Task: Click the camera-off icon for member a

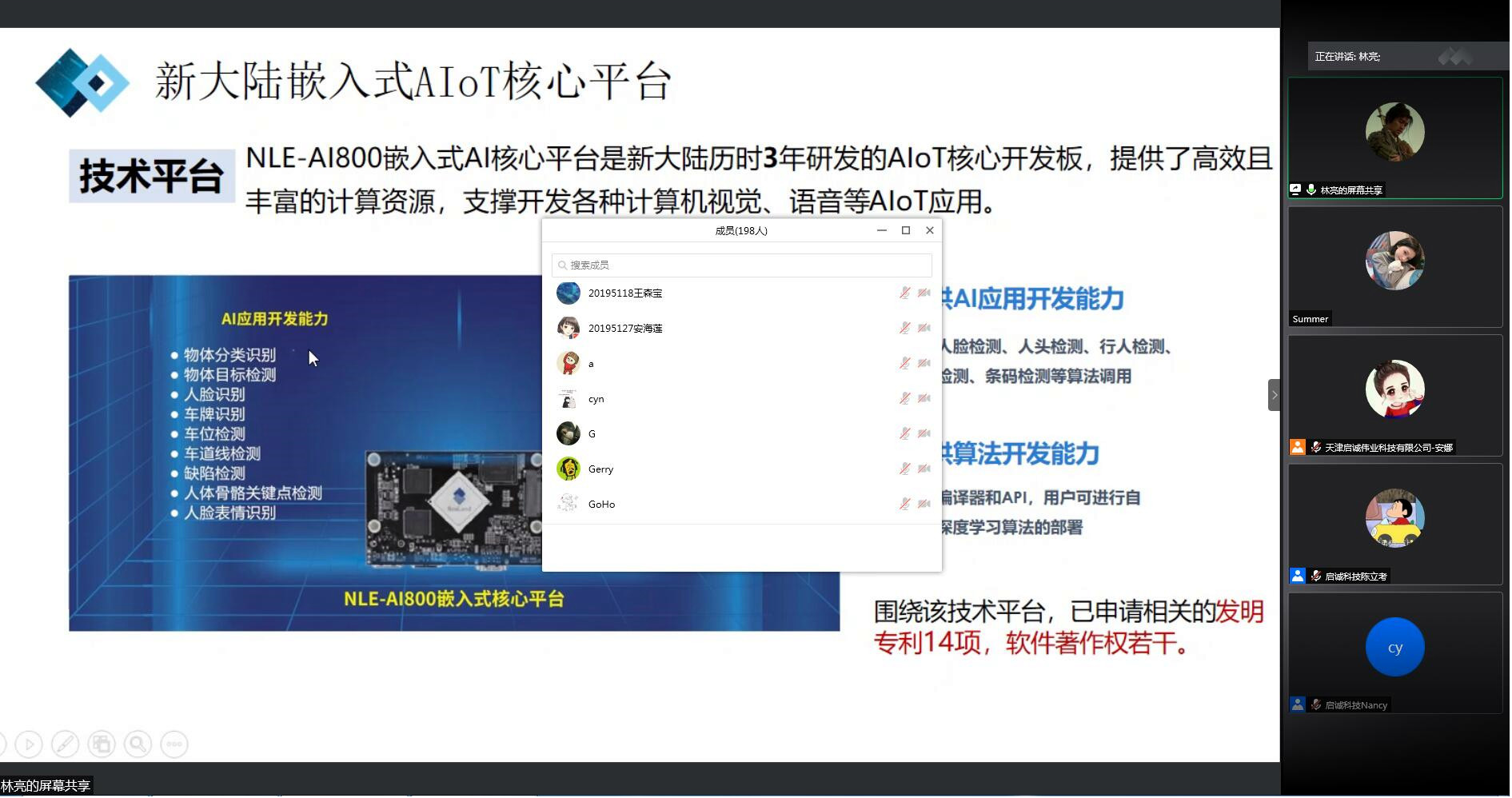Action: coord(924,364)
